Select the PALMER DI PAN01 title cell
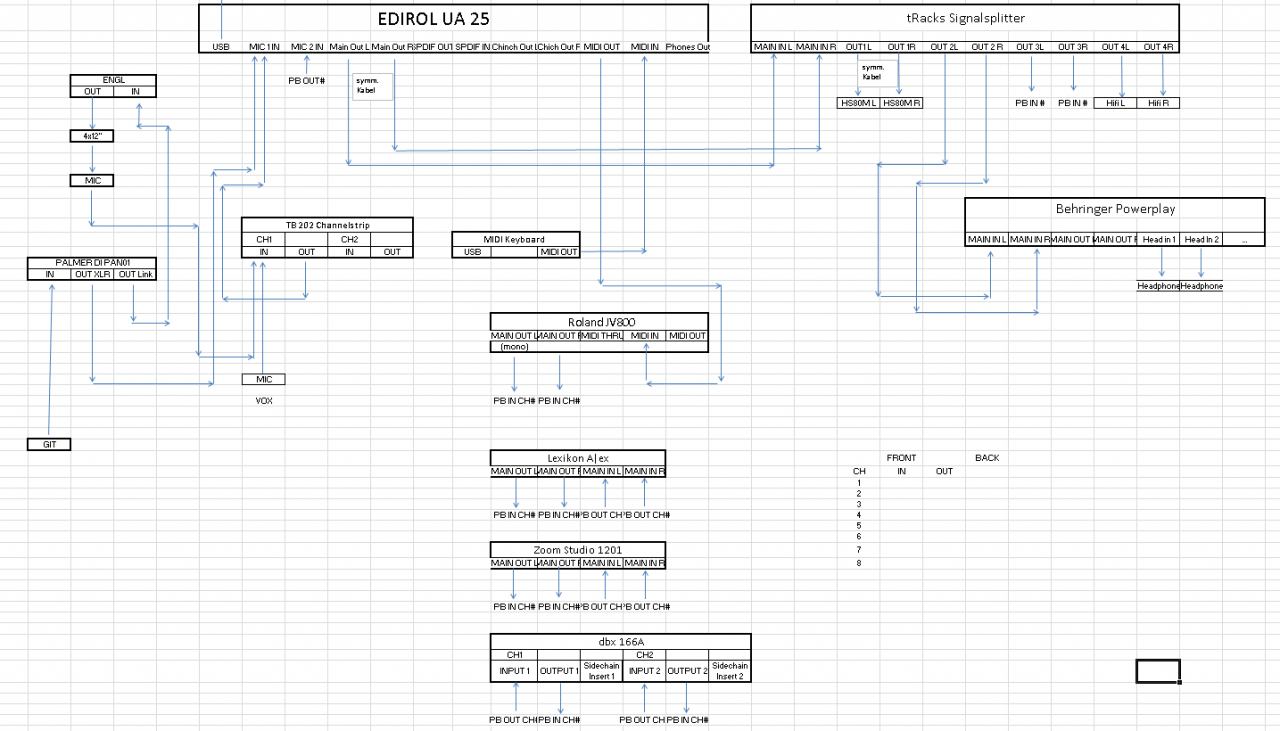Viewport: 1280px width, 731px height. tap(92, 262)
